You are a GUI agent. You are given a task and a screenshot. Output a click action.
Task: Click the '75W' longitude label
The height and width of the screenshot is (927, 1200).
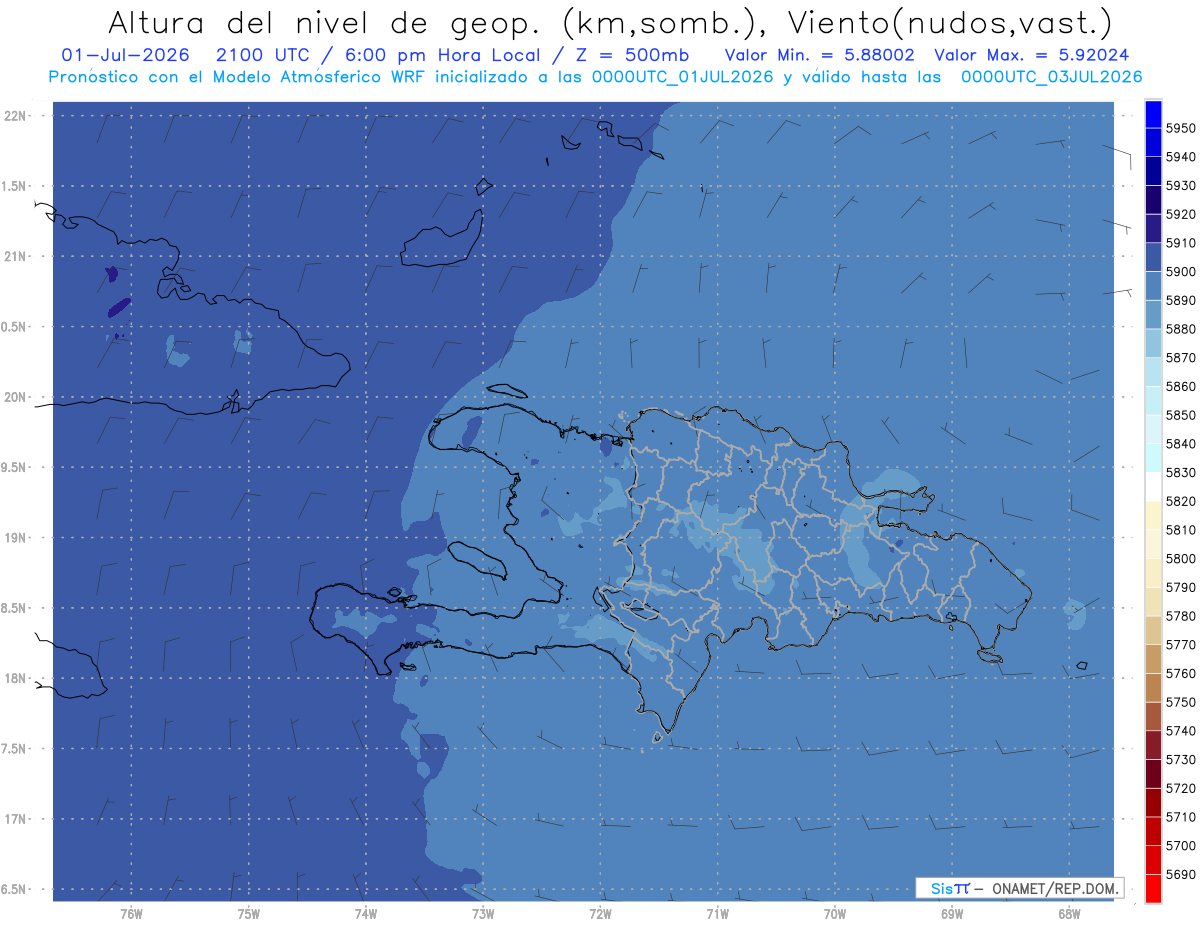(x=248, y=913)
